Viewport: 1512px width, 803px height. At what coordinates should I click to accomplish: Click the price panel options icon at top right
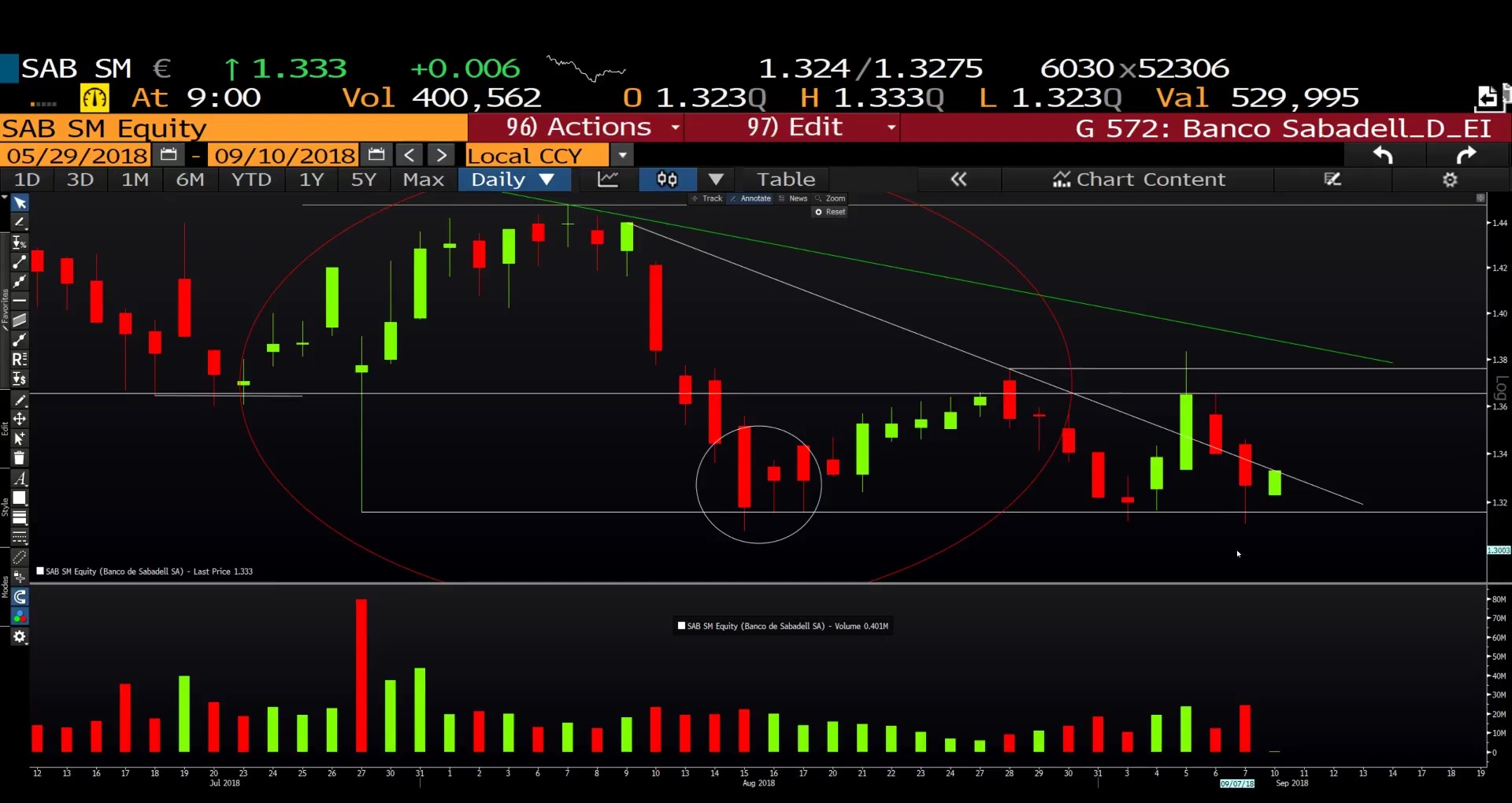(x=1480, y=198)
